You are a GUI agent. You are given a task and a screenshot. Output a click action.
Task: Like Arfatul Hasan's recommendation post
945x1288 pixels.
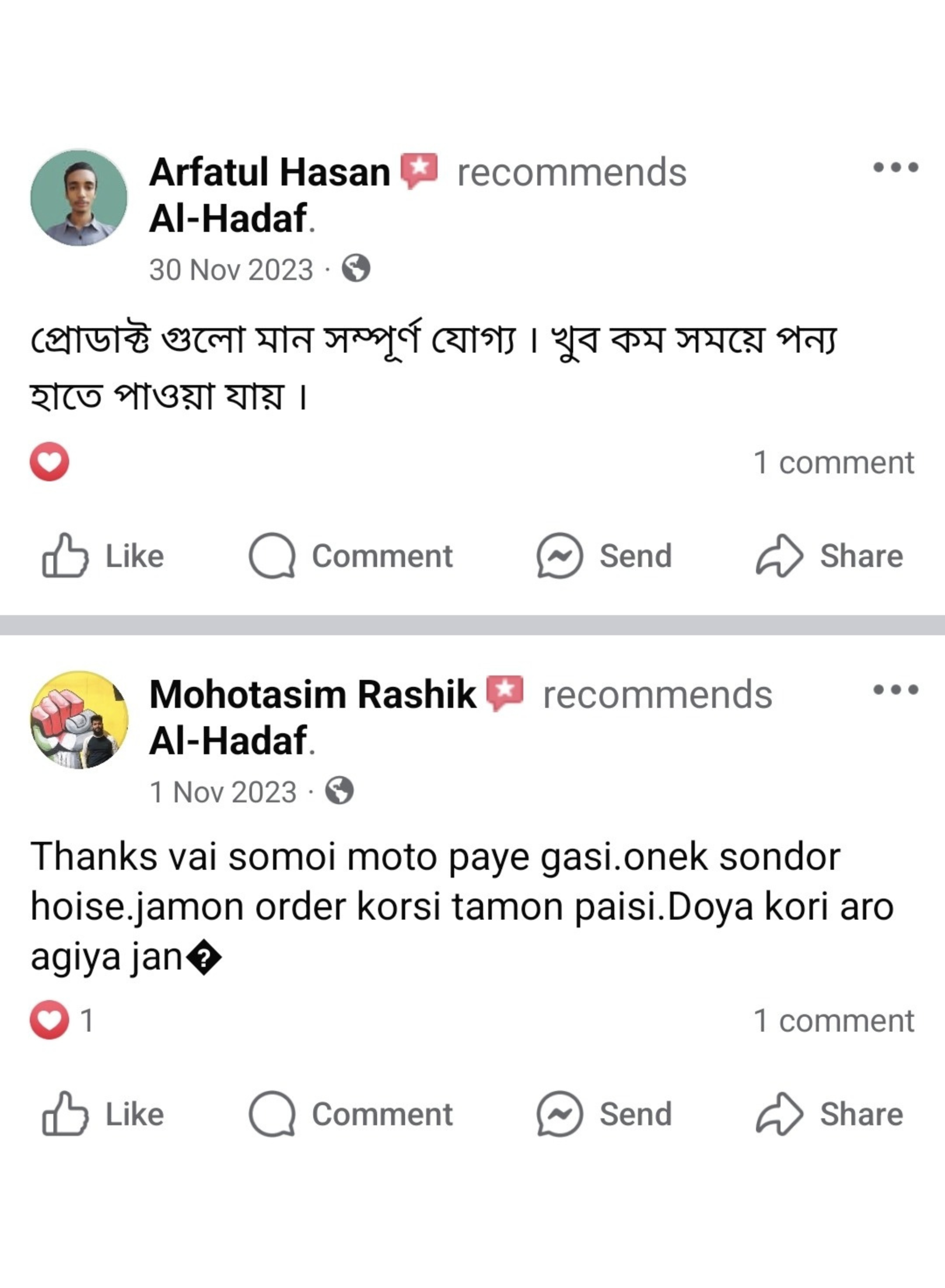pos(103,556)
